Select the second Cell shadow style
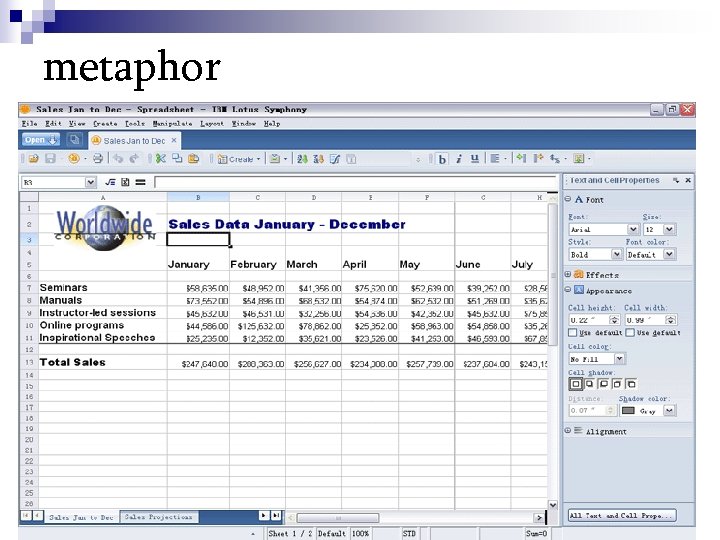This screenshot has width=720, height=540. pos(590,384)
